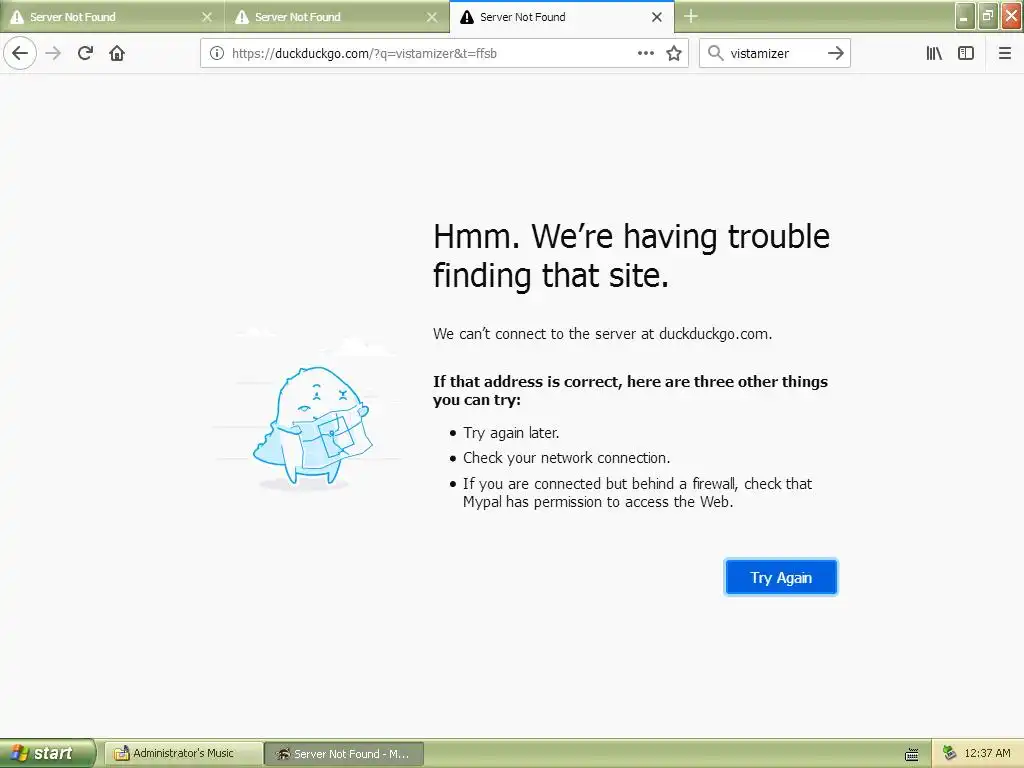
Task: Switch to Administrator's Music taskbar window
Action: tap(184, 754)
